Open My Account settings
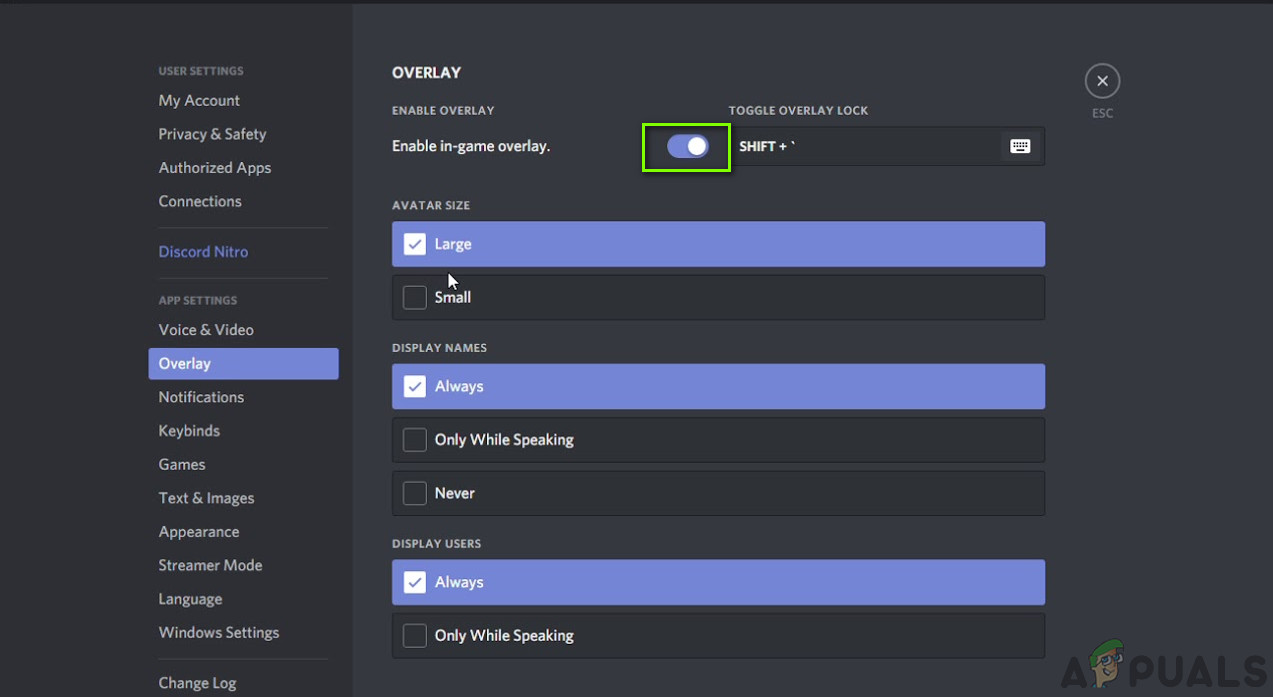This screenshot has height=697, width=1273. 199,100
